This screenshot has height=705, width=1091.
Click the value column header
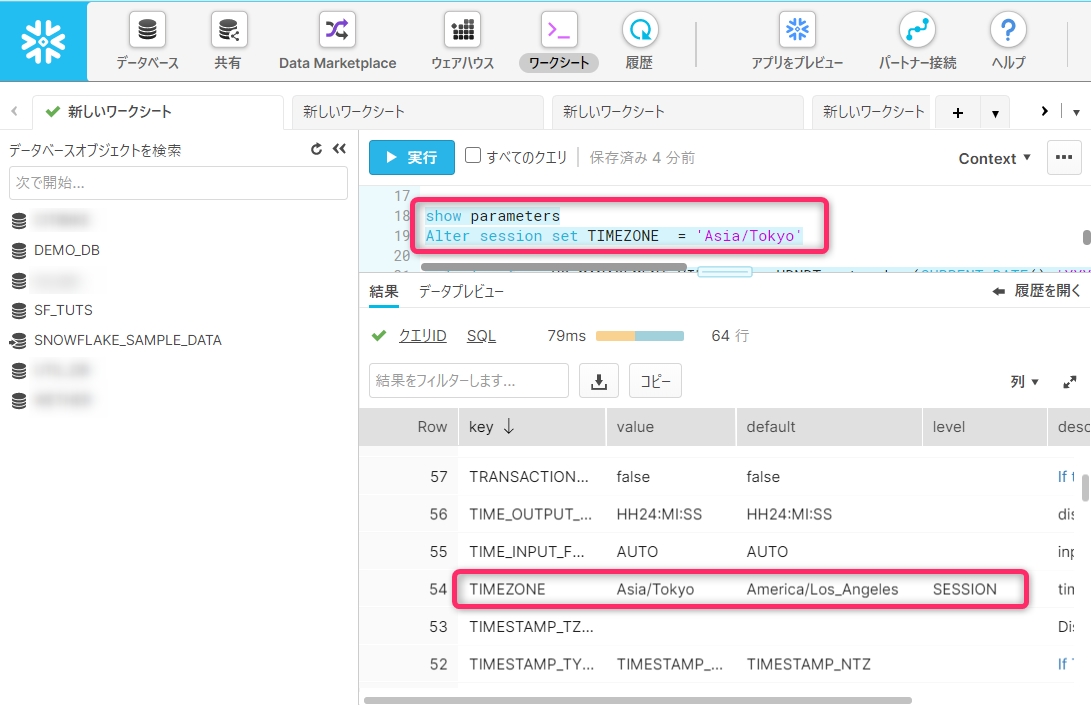671,427
